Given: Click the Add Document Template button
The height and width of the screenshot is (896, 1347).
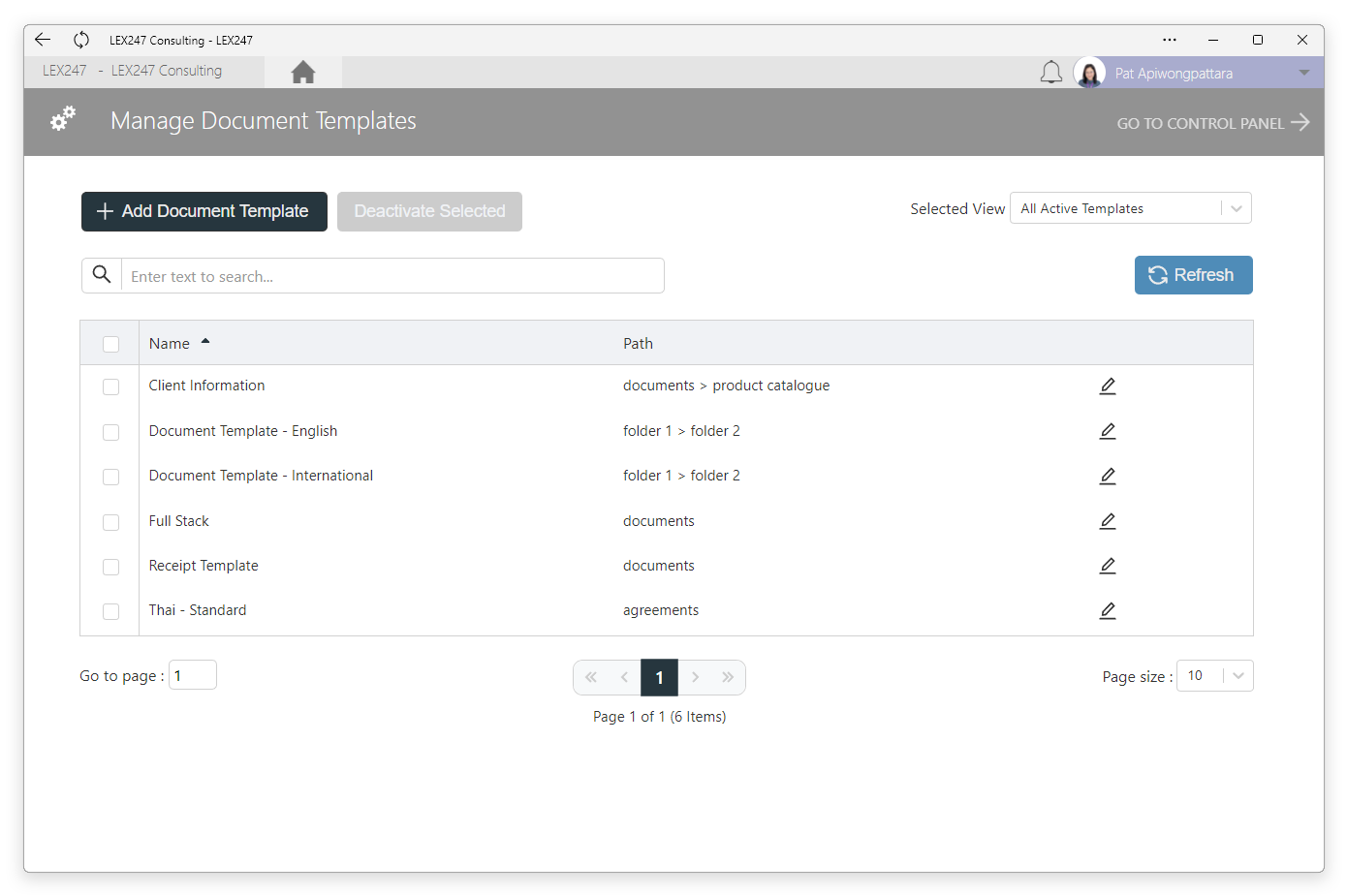Looking at the screenshot, I should pyautogui.click(x=204, y=211).
